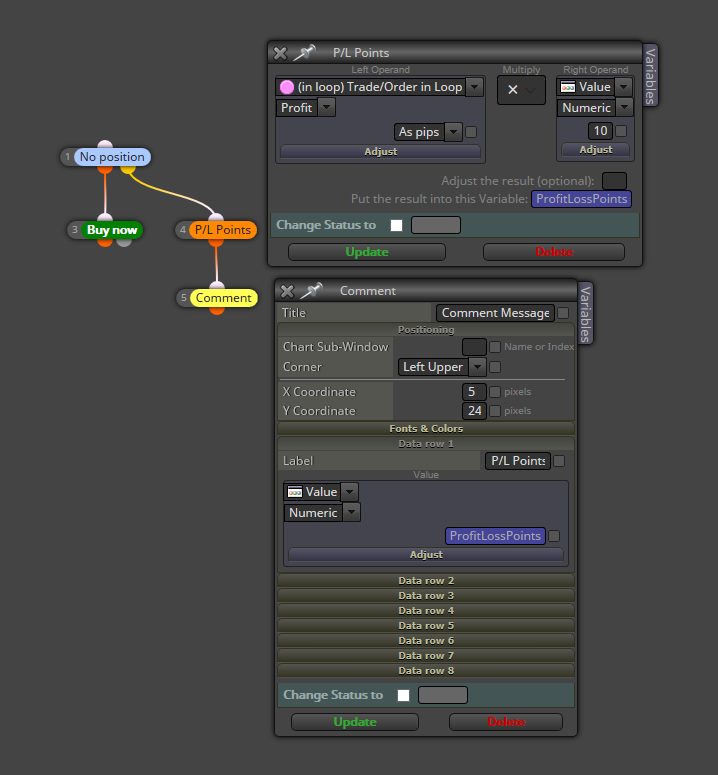Select the No position block
Viewport: 718px width, 775px height.
(112, 157)
